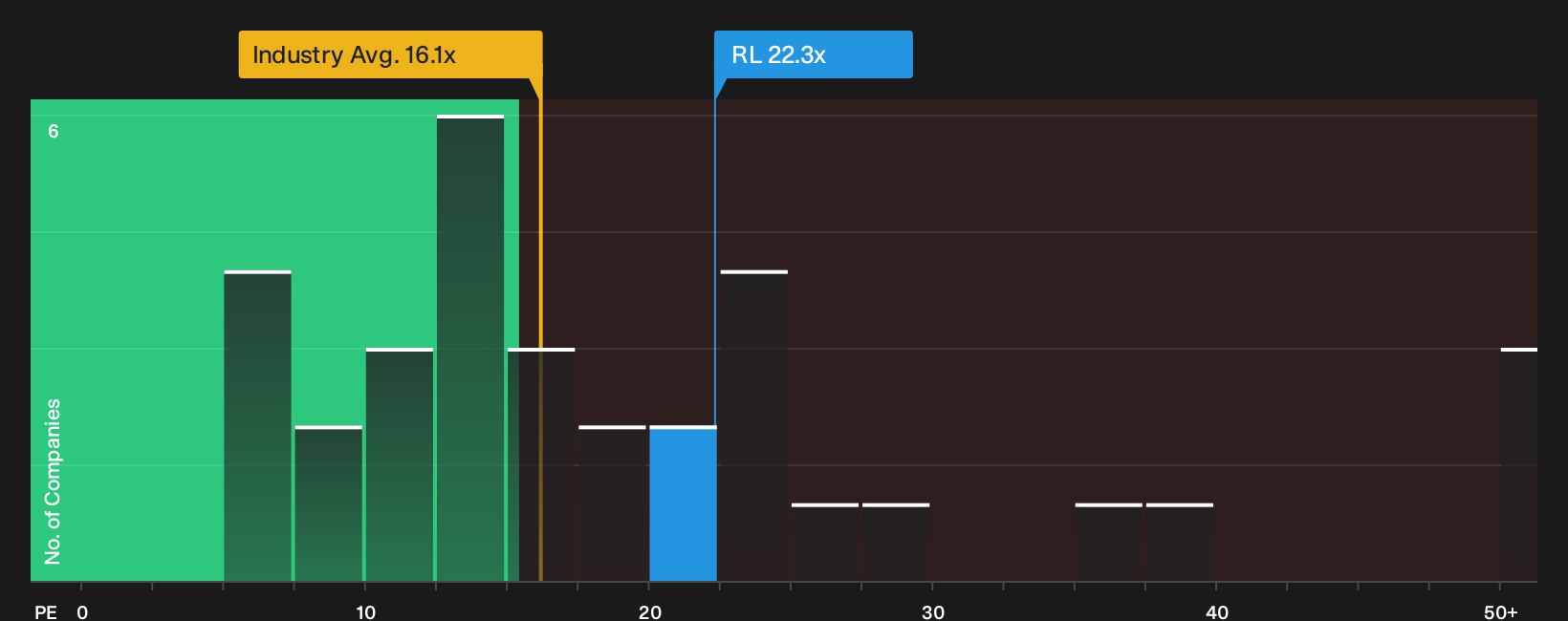Select the blue RL histogram bar

(683, 503)
